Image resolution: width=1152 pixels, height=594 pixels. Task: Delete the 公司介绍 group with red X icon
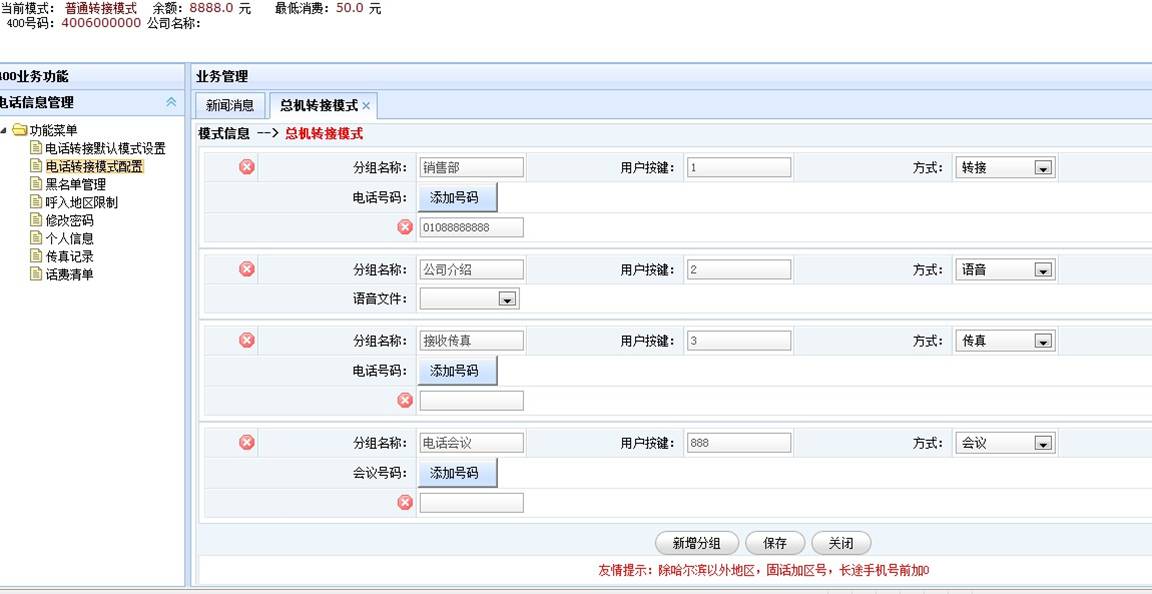pyautogui.click(x=247, y=268)
